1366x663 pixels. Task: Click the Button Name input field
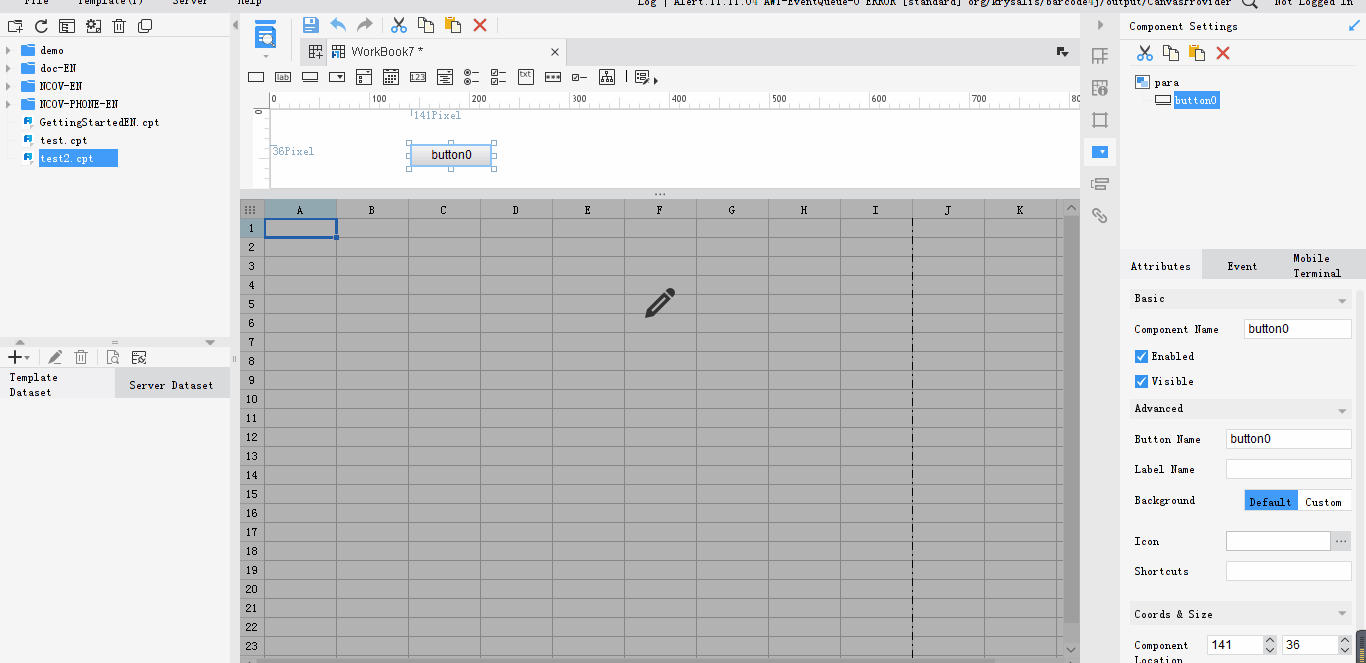[1289, 439]
